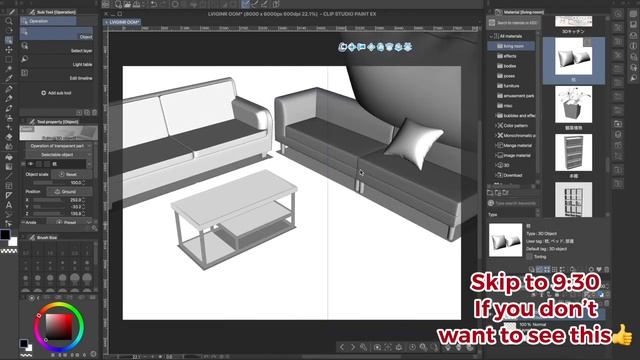Click magnifier icon in right dock
The image size is (640, 360).
tap(633, 78)
